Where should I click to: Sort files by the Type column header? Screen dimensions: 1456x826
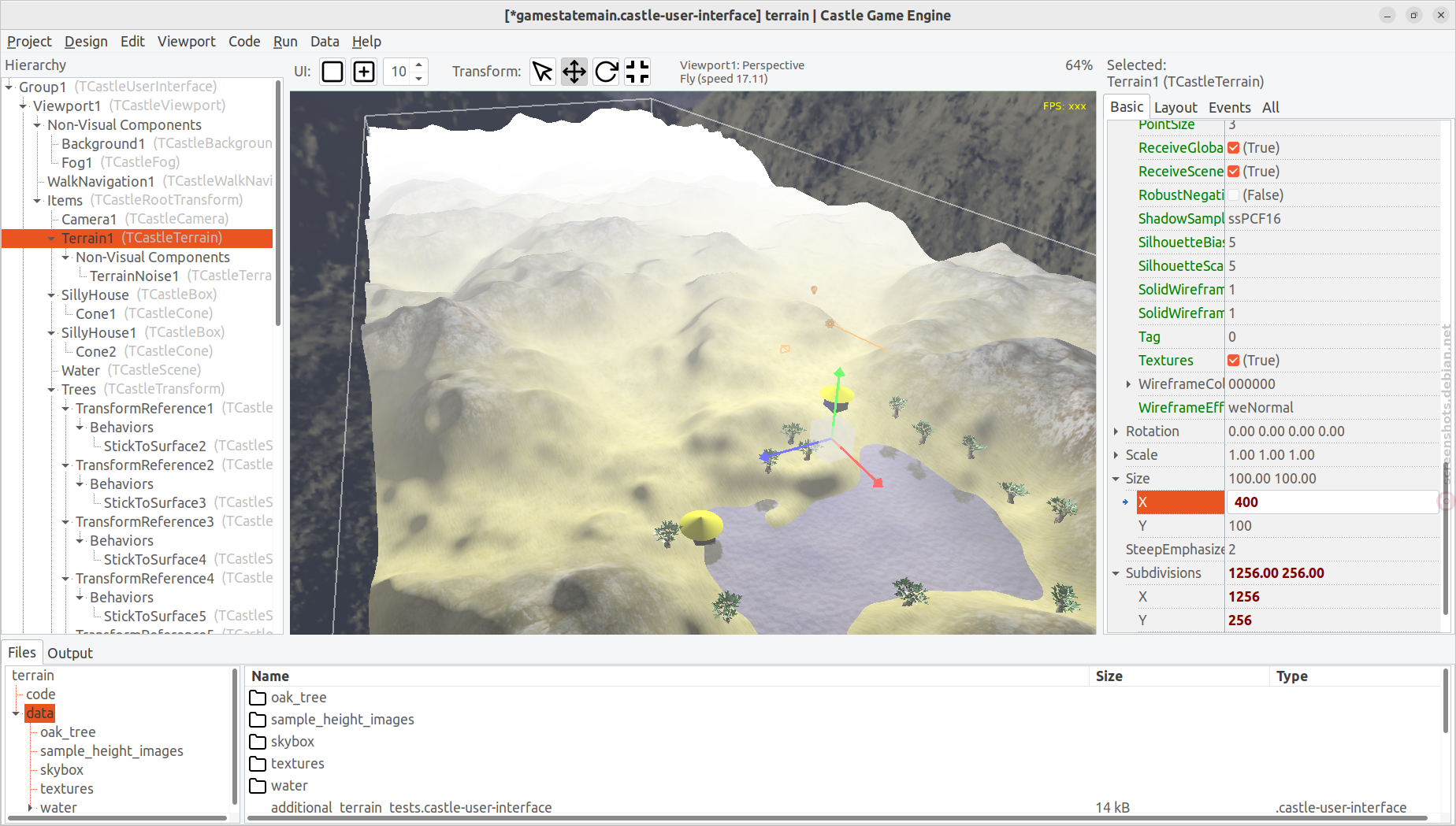[x=1355, y=676]
